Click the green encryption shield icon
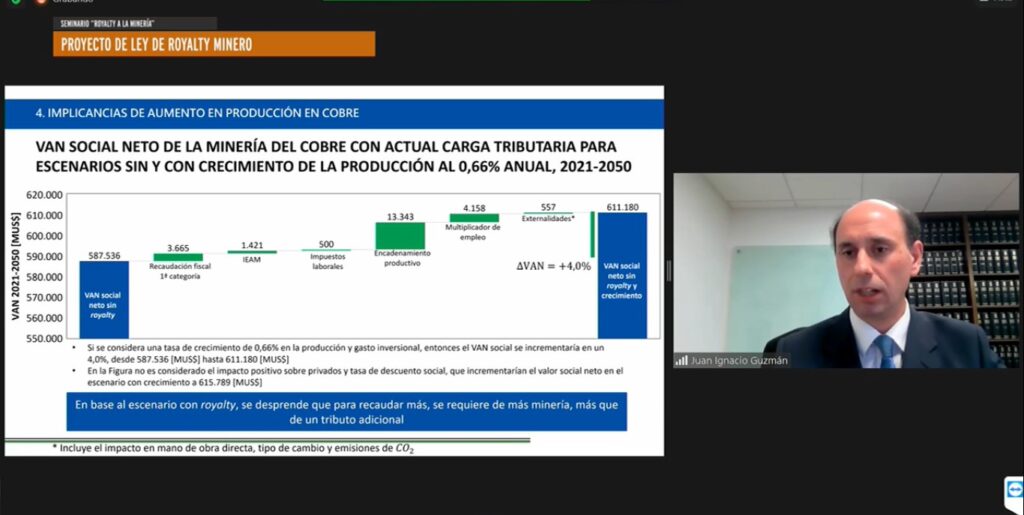The image size is (1024, 515). coord(15,2)
